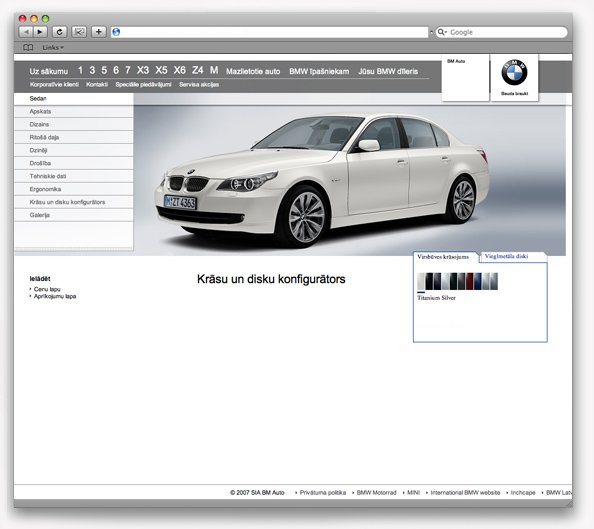
Task: Open the X6 model menu item
Action: 180,70
